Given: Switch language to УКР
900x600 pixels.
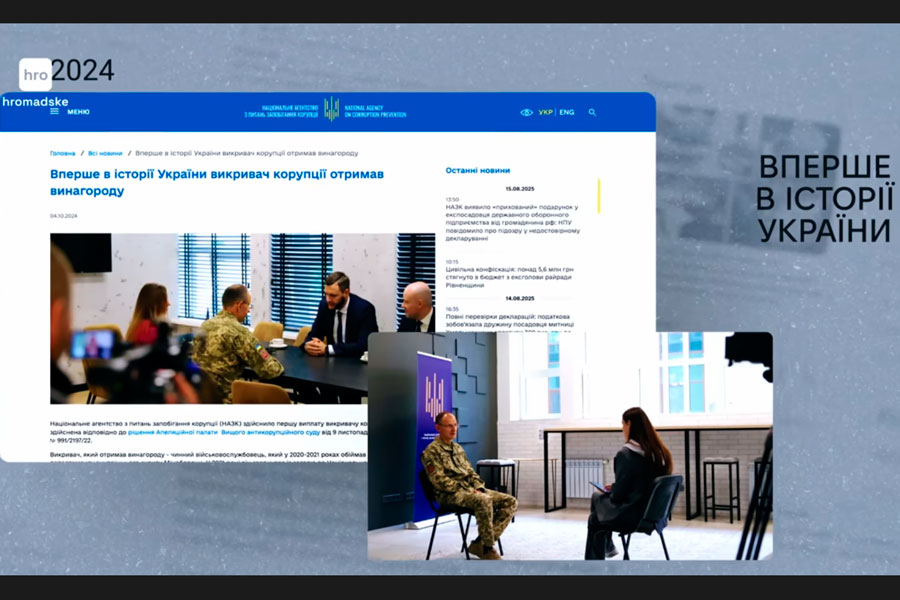Looking at the screenshot, I should click(545, 112).
